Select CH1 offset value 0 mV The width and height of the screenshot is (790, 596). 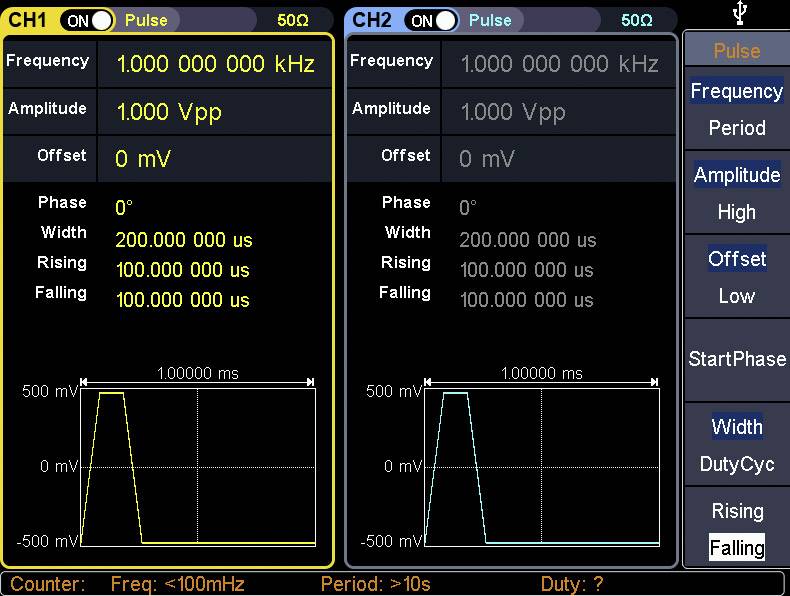136,159
